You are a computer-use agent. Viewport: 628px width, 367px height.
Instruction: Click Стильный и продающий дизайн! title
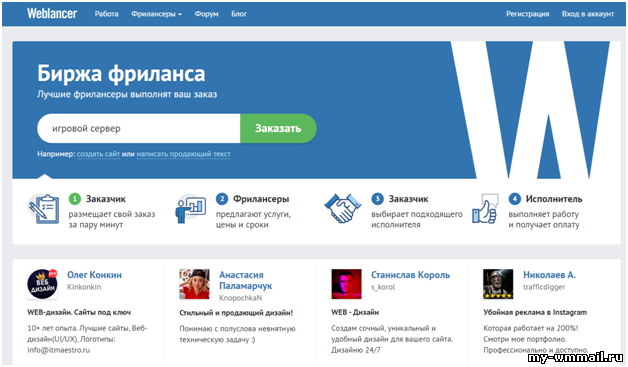pyautogui.click(x=236, y=313)
